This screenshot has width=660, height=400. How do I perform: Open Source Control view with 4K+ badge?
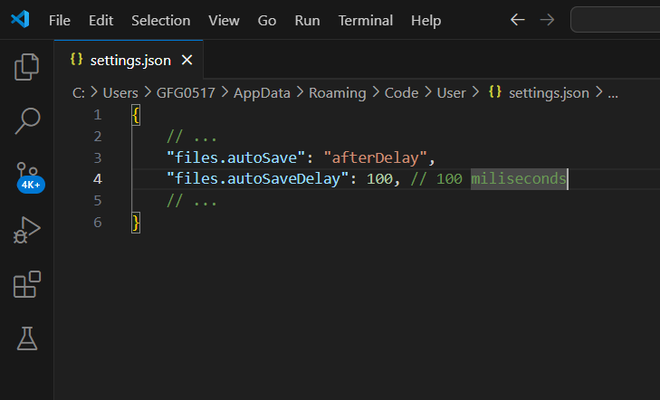point(27,176)
